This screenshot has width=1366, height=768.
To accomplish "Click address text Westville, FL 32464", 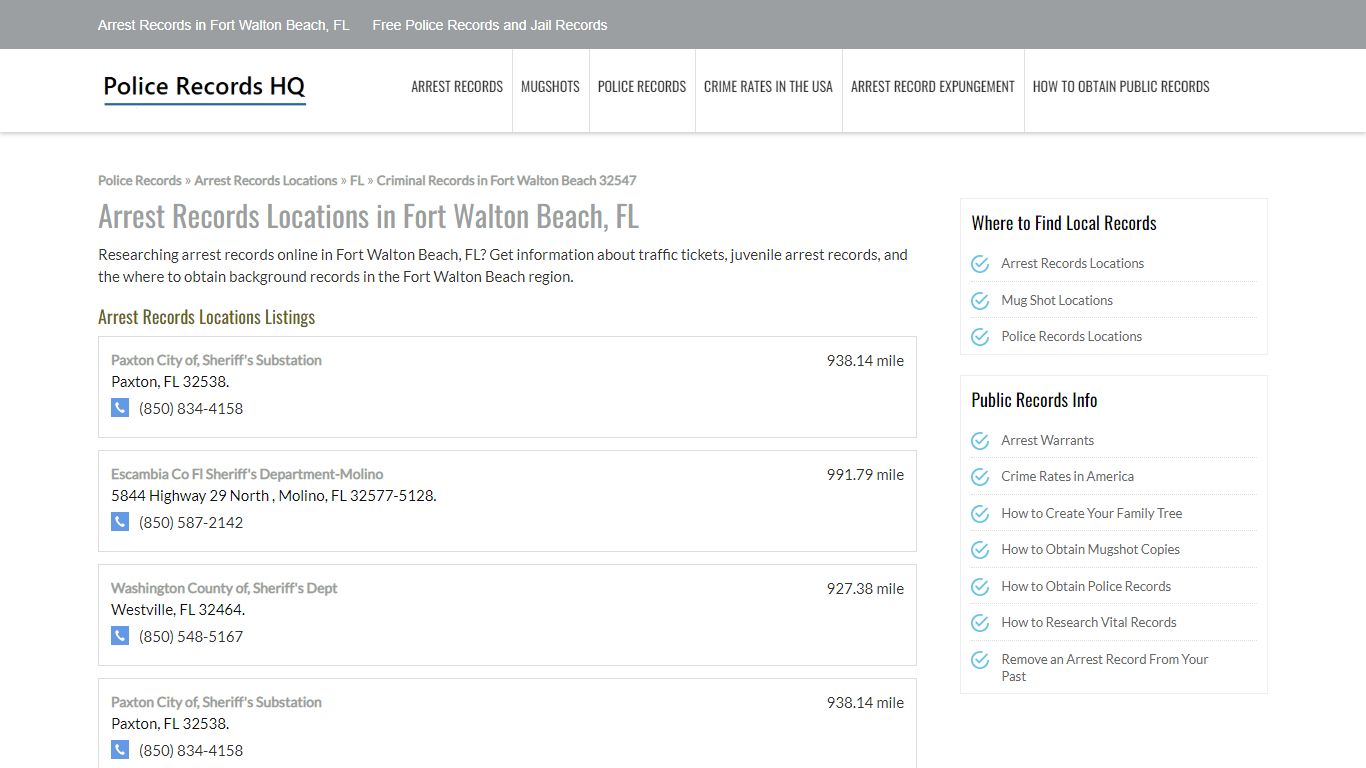I will click(x=178, y=609).
